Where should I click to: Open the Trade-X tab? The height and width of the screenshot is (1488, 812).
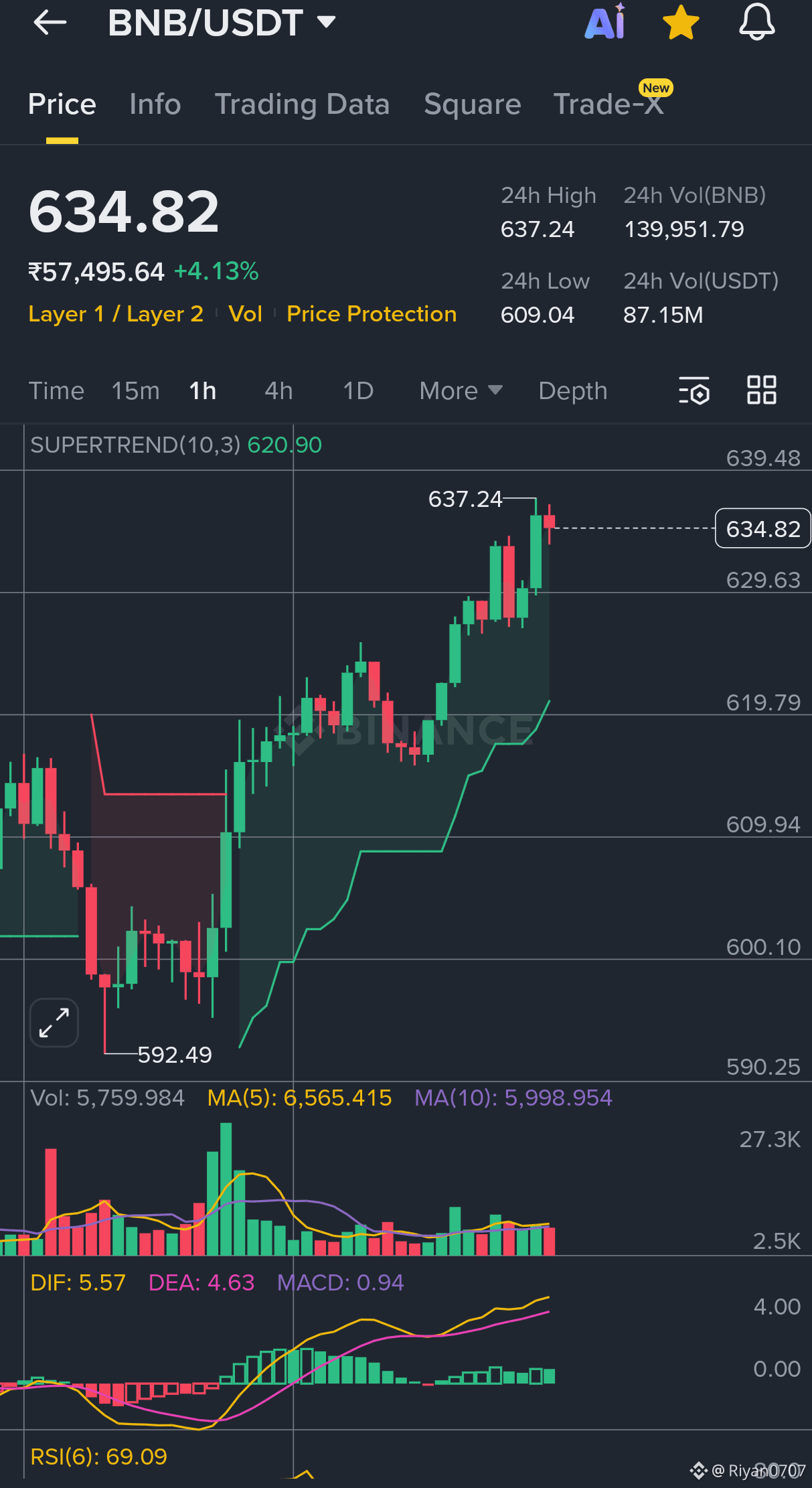[608, 104]
